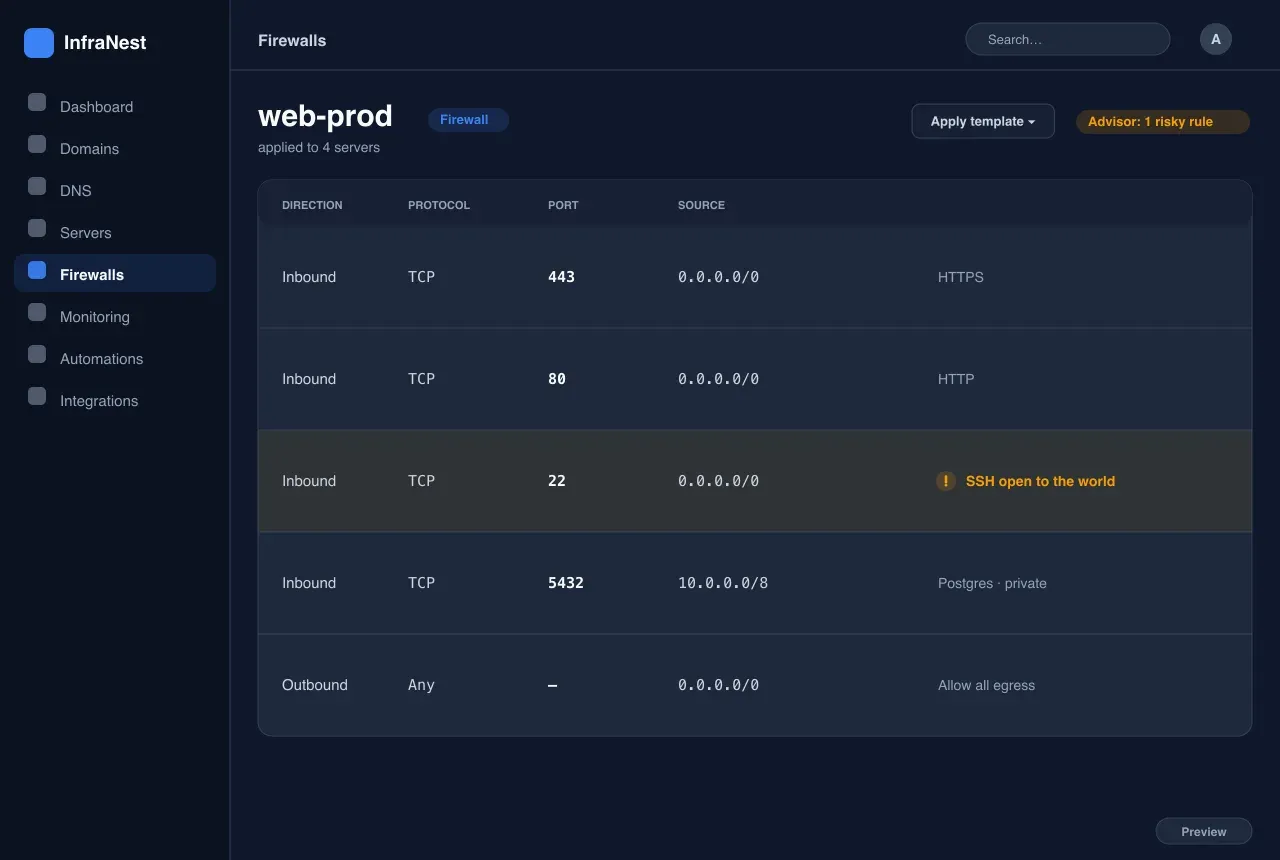
Task: Click the InfraNest logo icon
Action: pyautogui.click(x=39, y=43)
